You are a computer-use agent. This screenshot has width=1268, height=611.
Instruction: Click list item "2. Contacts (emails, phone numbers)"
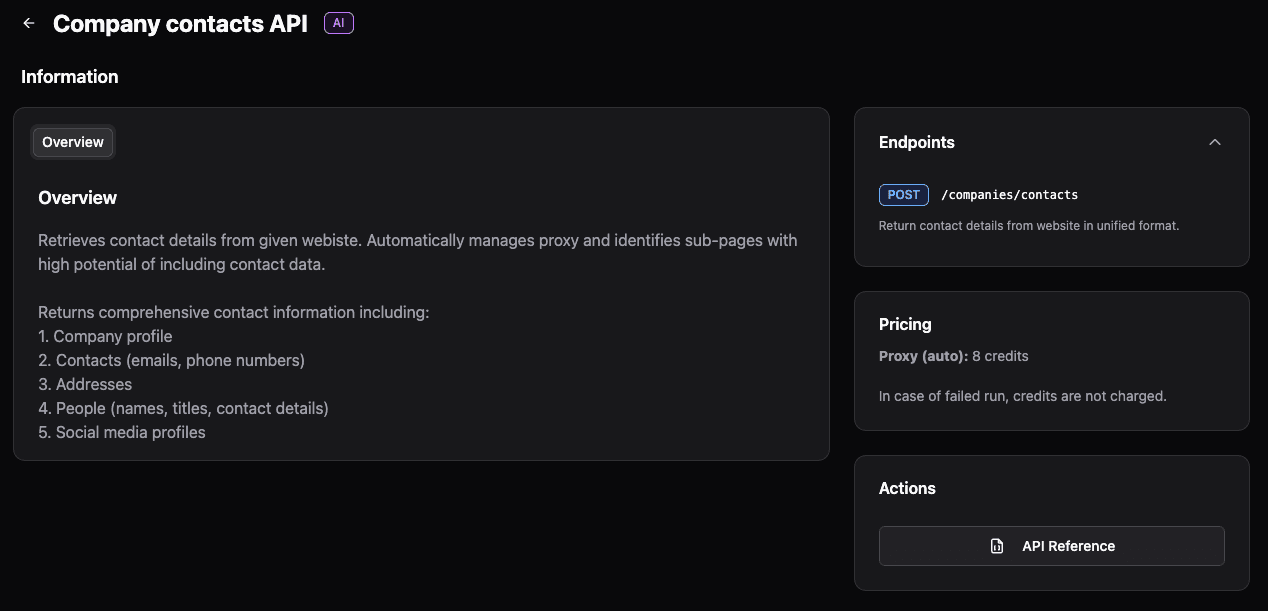pyautogui.click(x=172, y=360)
